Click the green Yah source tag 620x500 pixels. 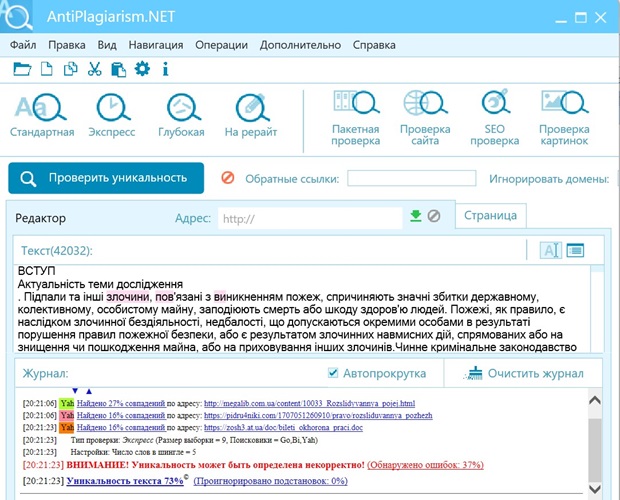pos(67,404)
